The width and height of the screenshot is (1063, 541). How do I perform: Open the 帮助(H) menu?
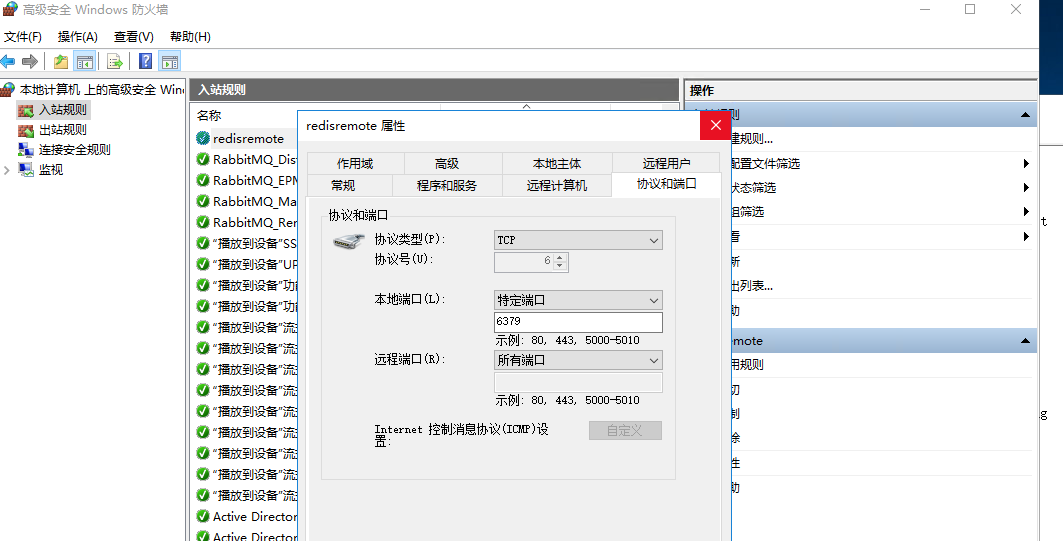190,37
